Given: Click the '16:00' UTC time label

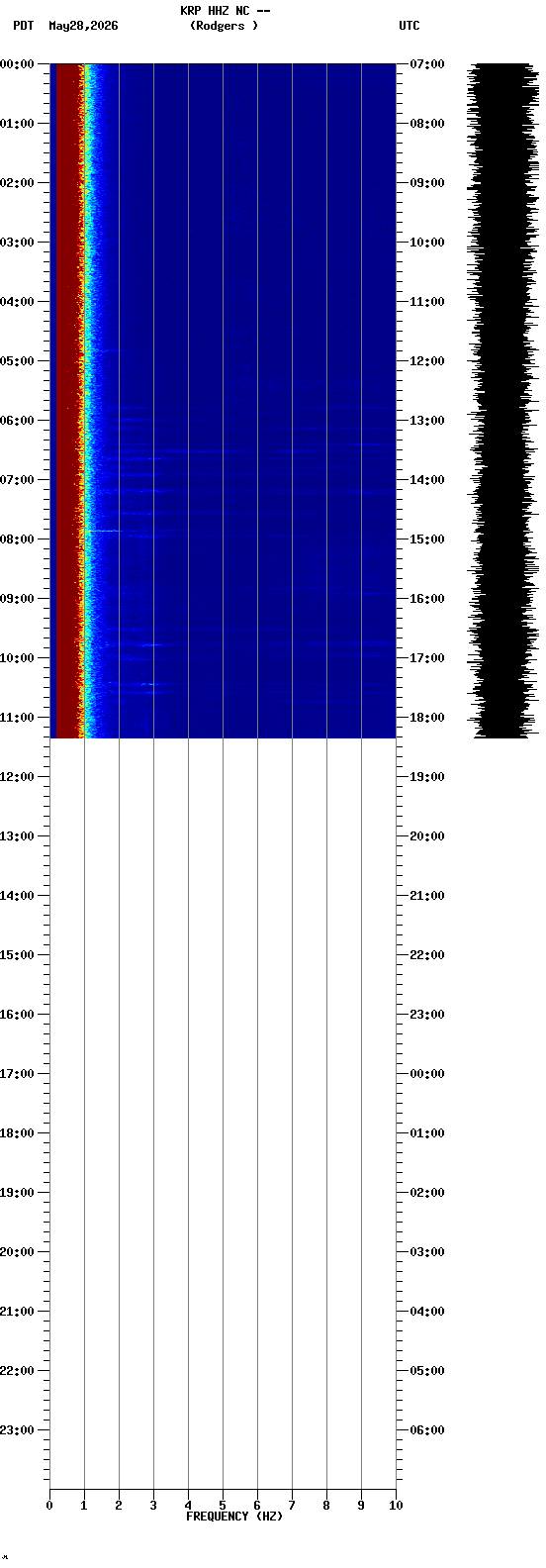Looking at the screenshot, I should pos(427,599).
